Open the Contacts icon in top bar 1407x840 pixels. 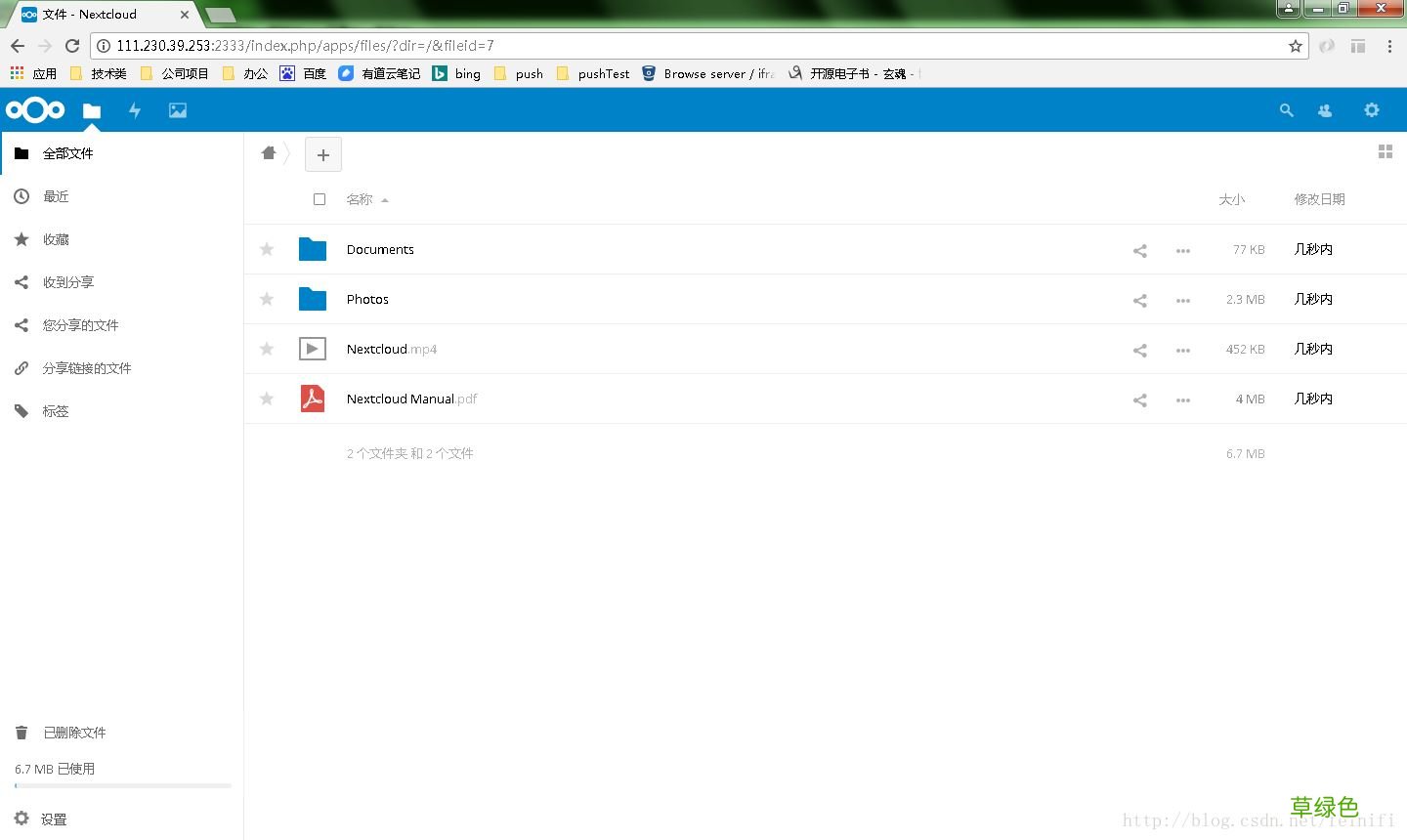click(1324, 110)
